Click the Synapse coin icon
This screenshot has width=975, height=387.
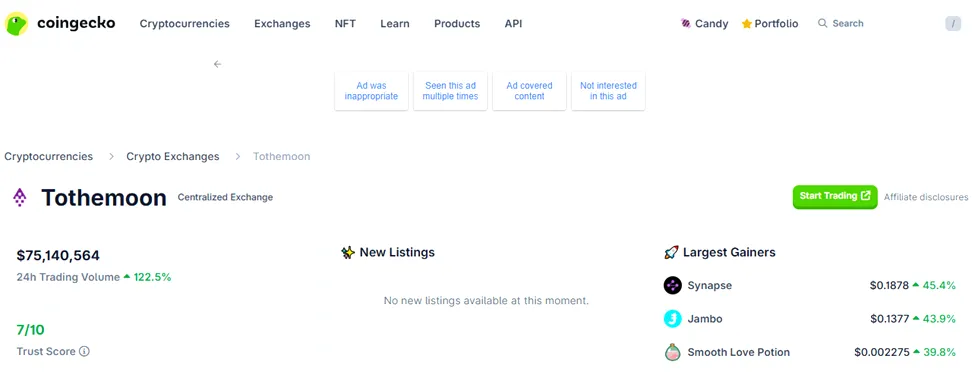[x=673, y=286]
